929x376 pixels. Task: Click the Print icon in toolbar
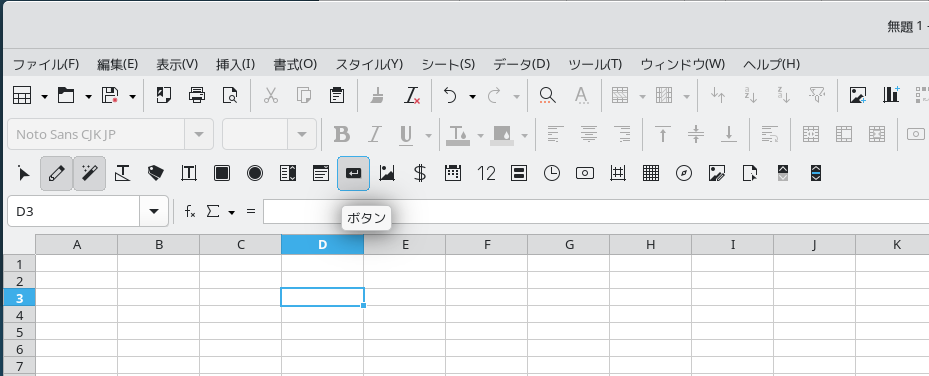pyautogui.click(x=197, y=95)
